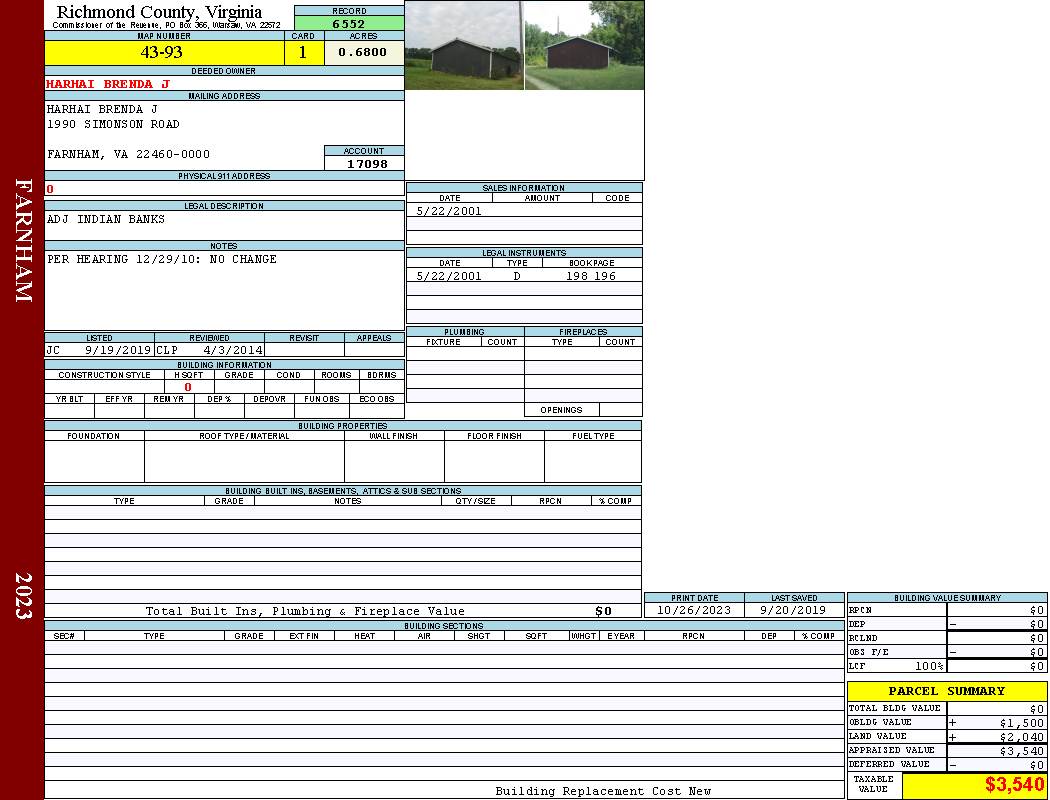Screen dimensions: 1050x800
Task: Click the H SQFT value 0
Action: pos(188,387)
